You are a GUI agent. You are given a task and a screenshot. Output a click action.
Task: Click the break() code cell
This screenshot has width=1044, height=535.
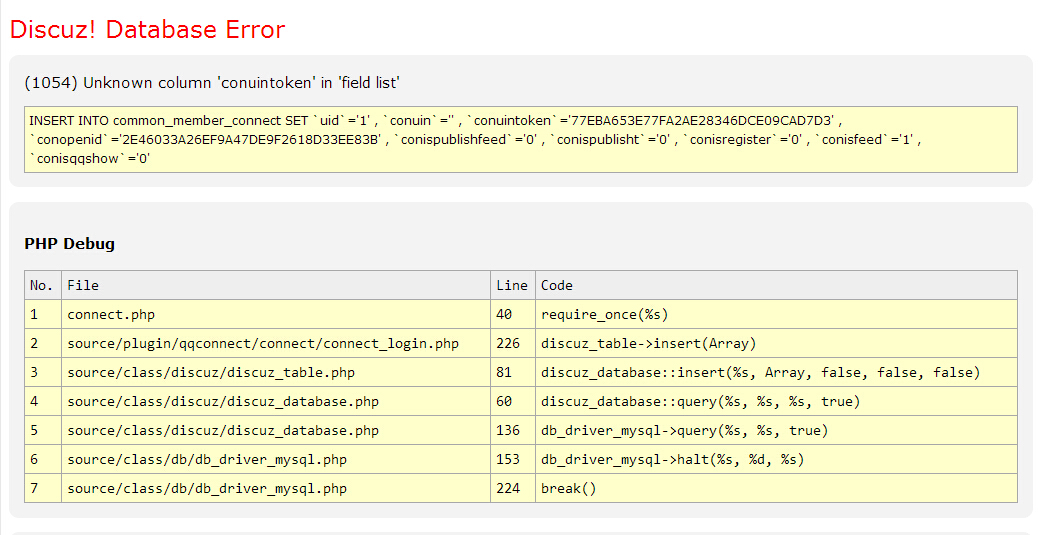click(568, 488)
